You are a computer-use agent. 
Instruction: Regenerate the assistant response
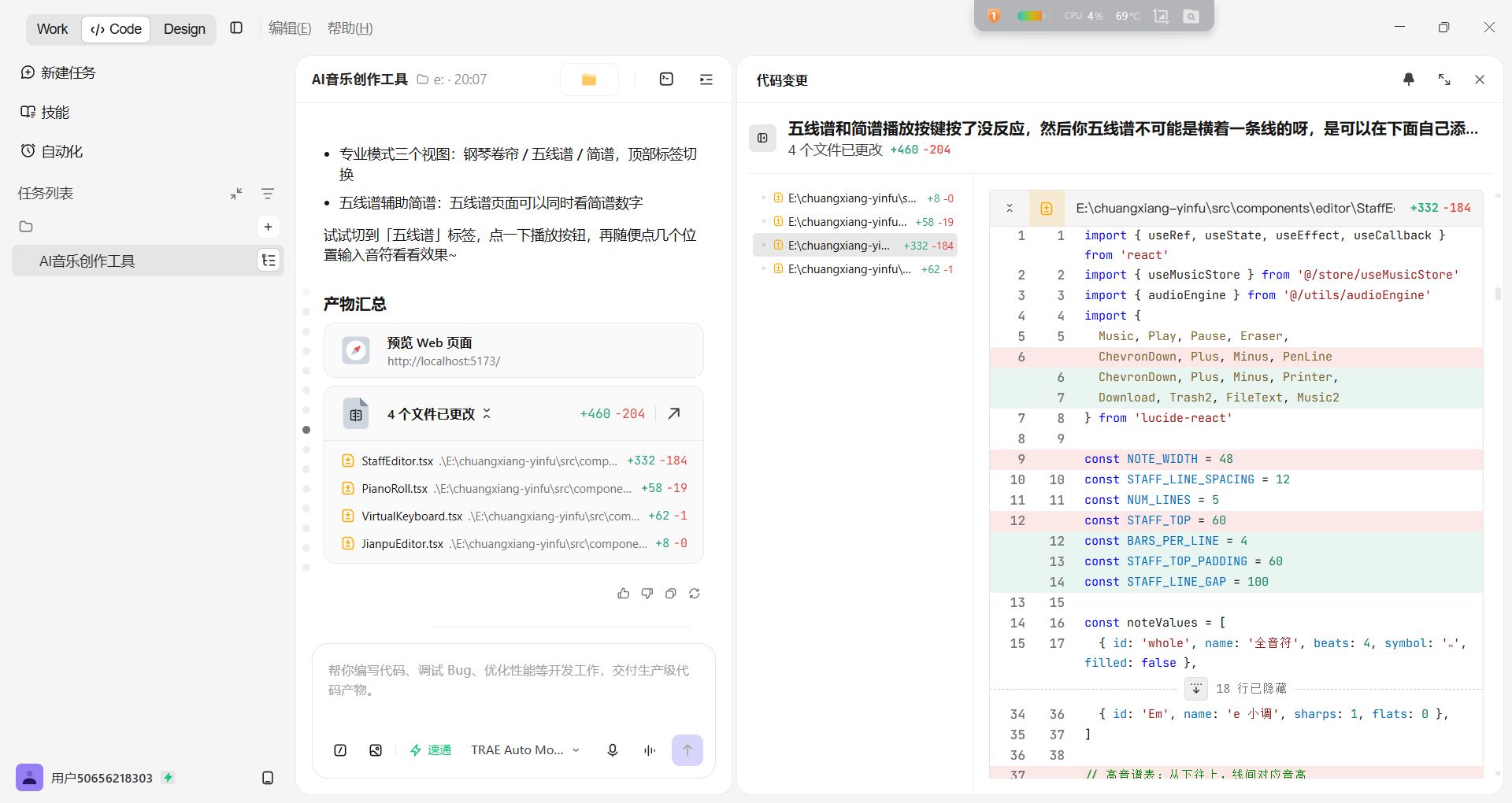click(695, 594)
